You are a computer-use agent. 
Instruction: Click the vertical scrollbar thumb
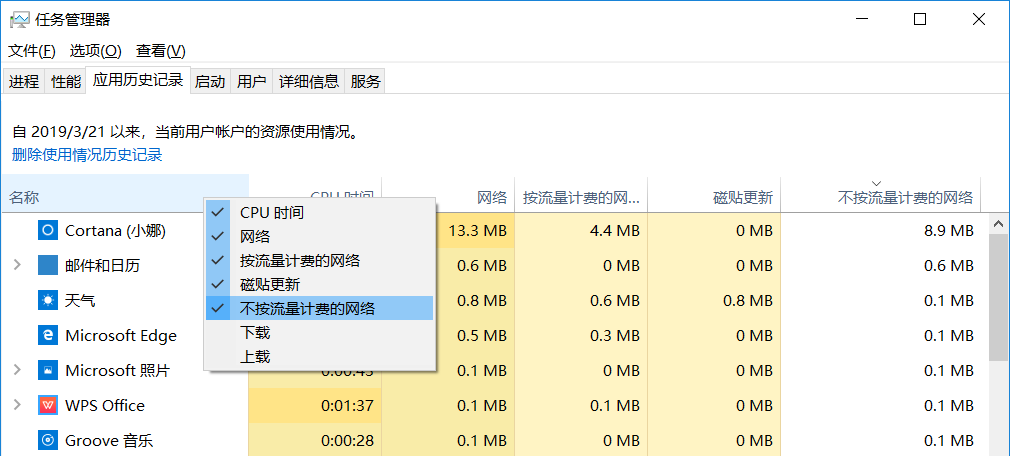pyautogui.click(x=999, y=298)
